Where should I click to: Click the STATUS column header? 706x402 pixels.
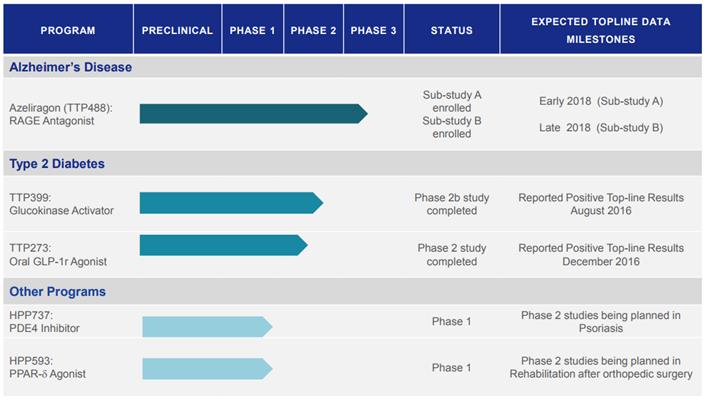451,30
